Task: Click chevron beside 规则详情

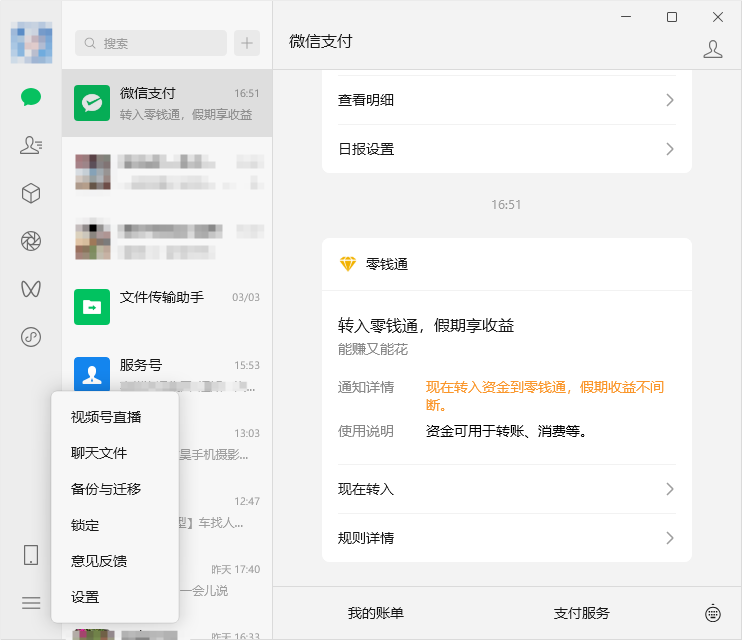Action: (670, 538)
